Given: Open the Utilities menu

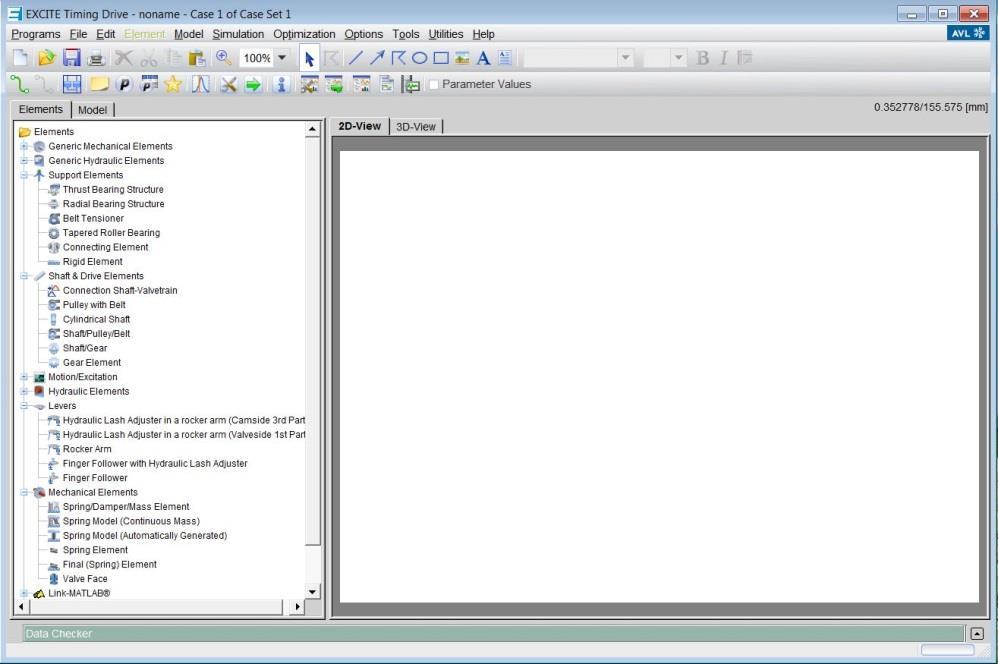Looking at the screenshot, I should (x=446, y=34).
